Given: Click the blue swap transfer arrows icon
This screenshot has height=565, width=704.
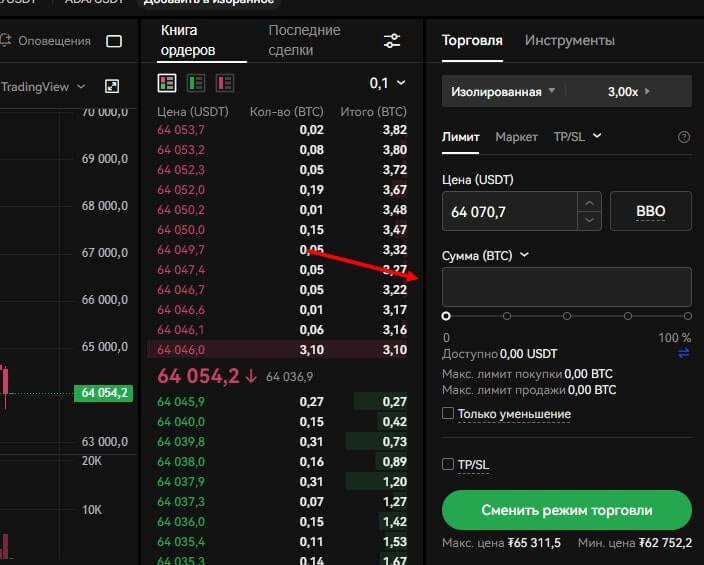Looking at the screenshot, I should tap(684, 353).
